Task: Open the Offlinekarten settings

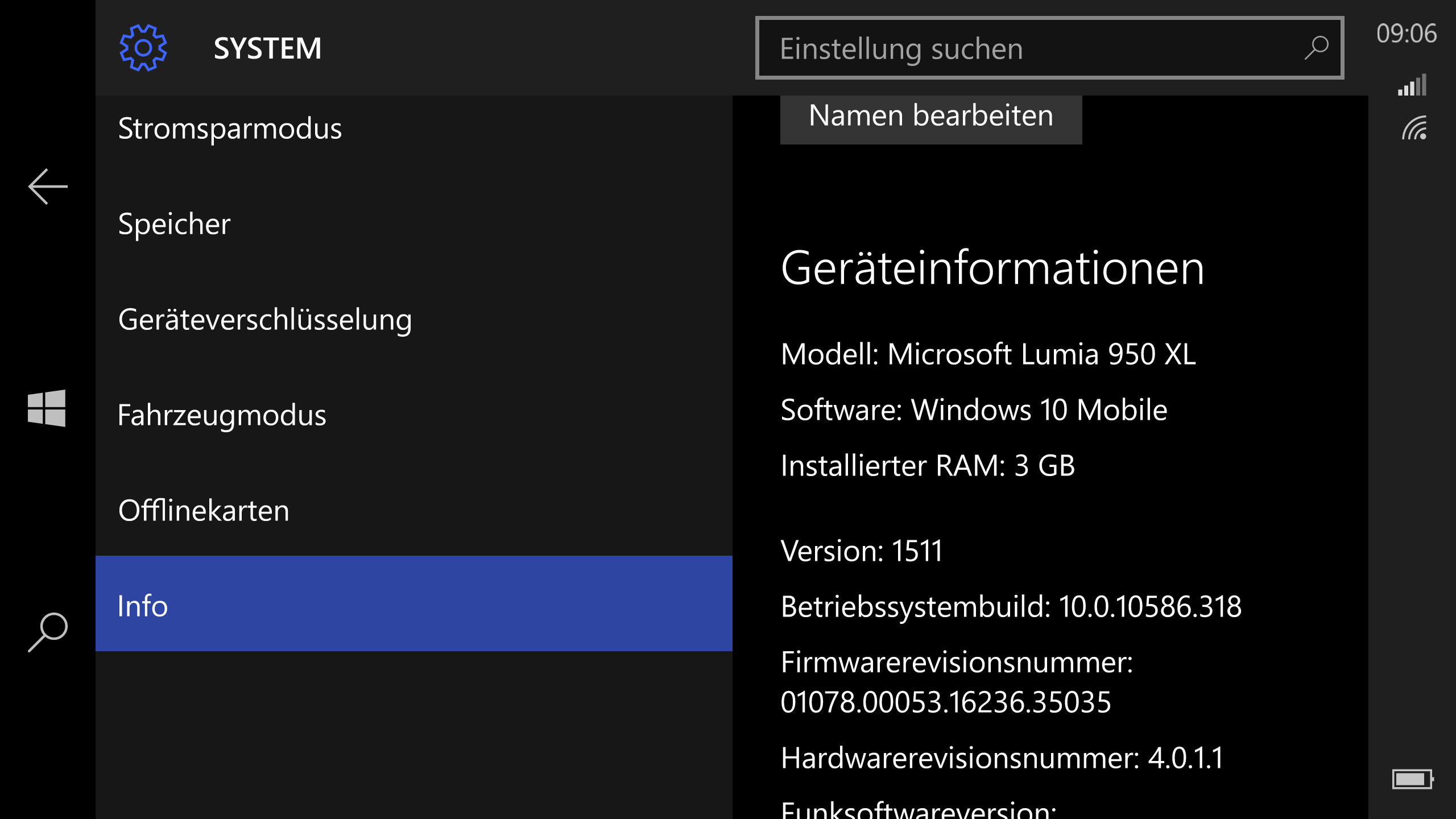Action: pos(414,510)
